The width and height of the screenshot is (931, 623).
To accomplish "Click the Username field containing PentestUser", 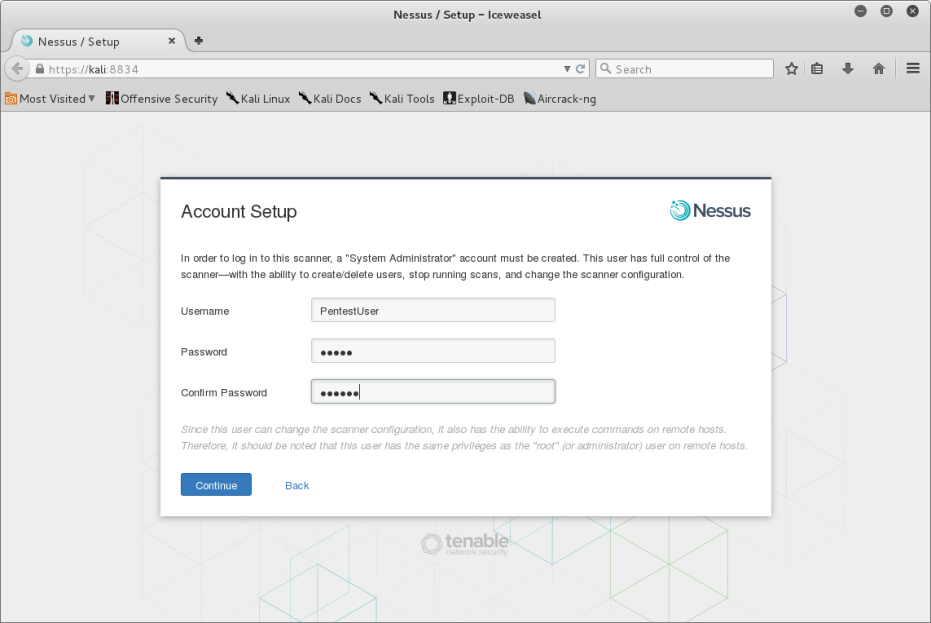I will pyautogui.click(x=433, y=311).
